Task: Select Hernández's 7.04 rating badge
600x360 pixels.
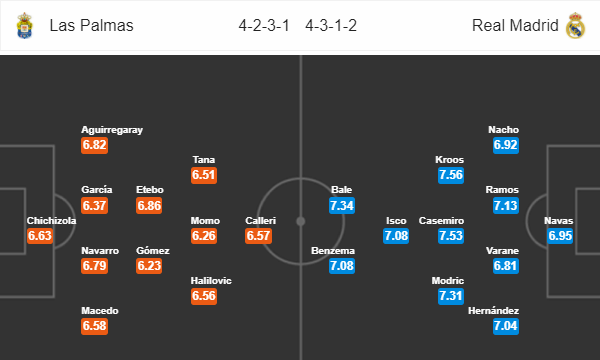Action: pyautogui.click(x=505, y=326)
